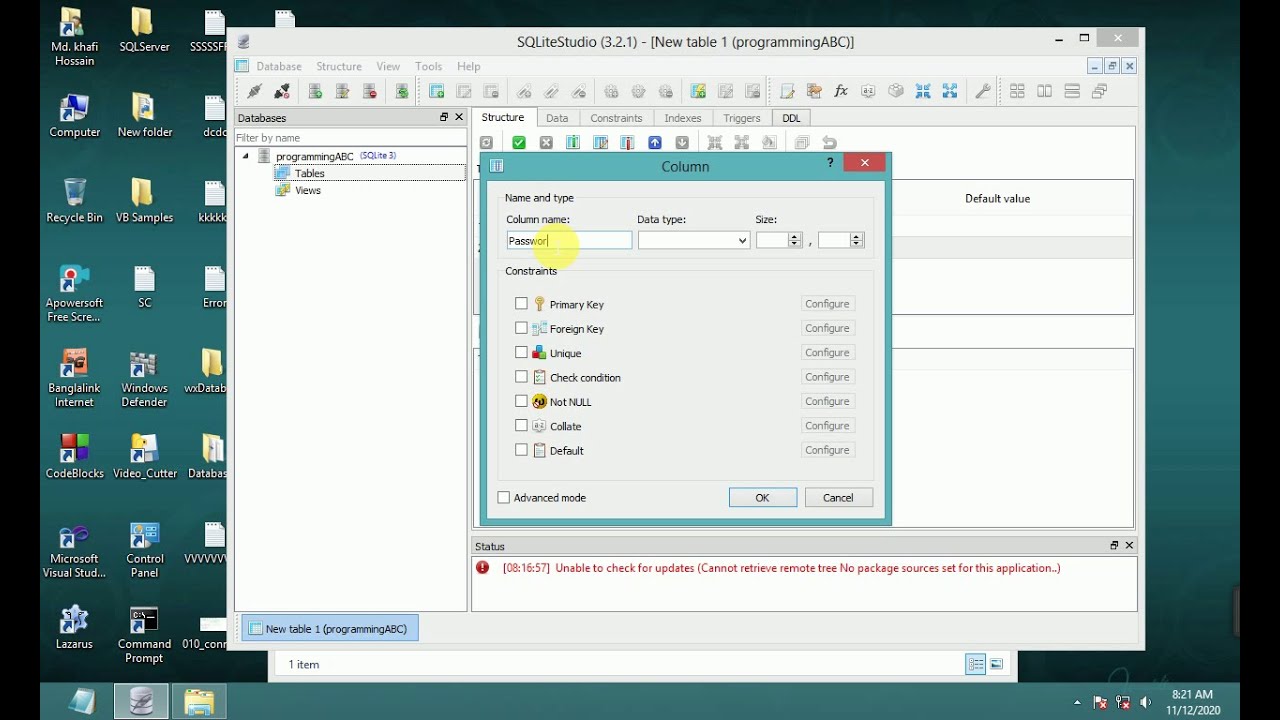Open the collations editor a-z icon
This screenshot has width=1280, height=720.
[868, 91]
